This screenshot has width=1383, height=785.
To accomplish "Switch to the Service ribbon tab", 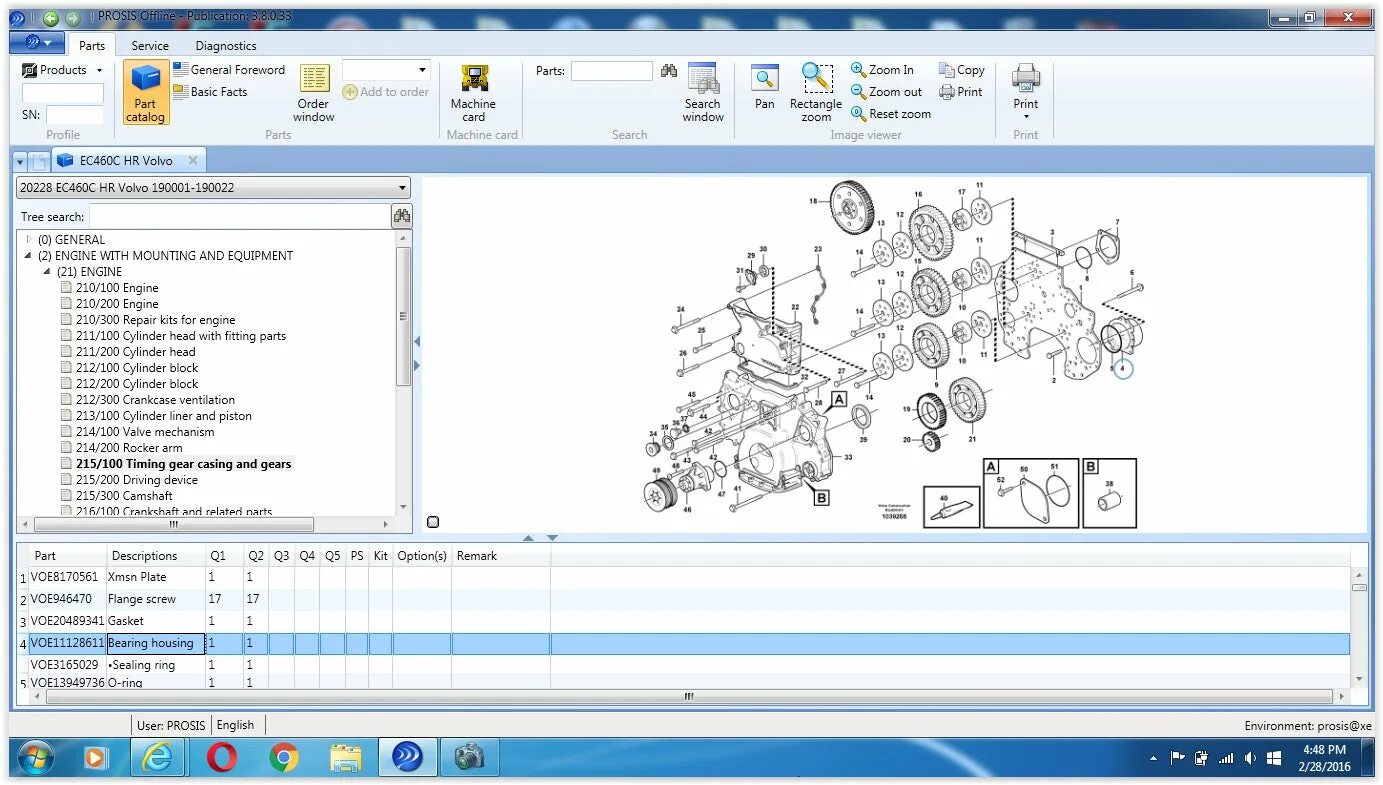I will [x=150, y=45].
